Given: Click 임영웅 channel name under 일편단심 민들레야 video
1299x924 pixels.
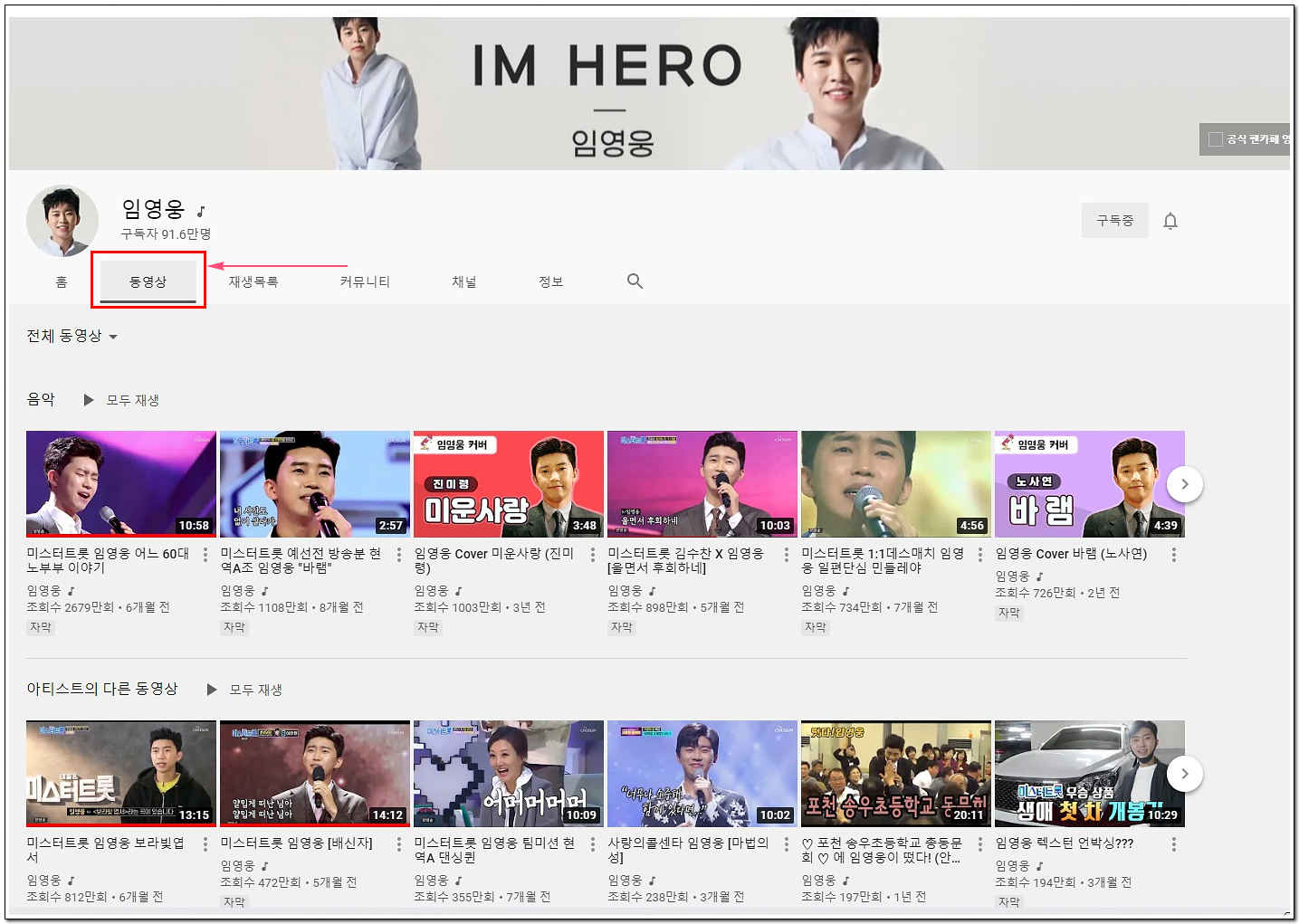Looking at the screenshot, I should pos(818,591).
